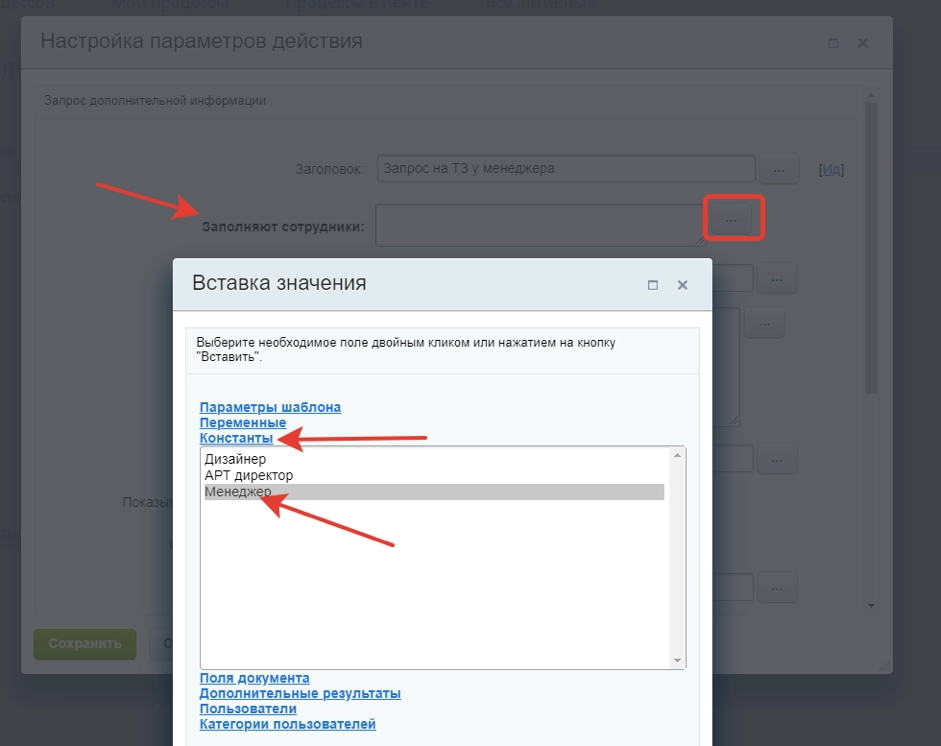Click the '...' button next to Заголовок field
Viewport: 941px width, 746px height.
coord(778,170)
